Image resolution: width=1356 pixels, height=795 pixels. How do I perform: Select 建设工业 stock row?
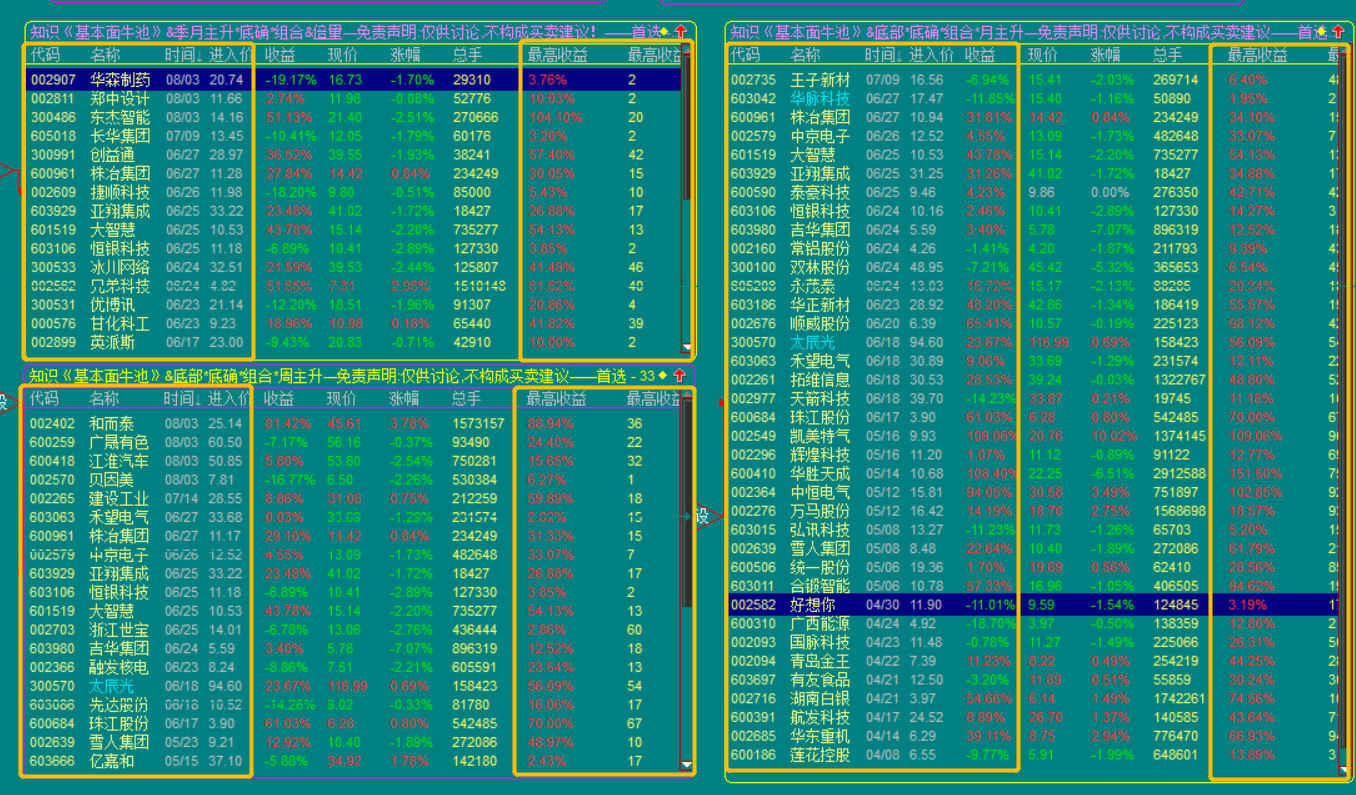[x=354, y=498]
